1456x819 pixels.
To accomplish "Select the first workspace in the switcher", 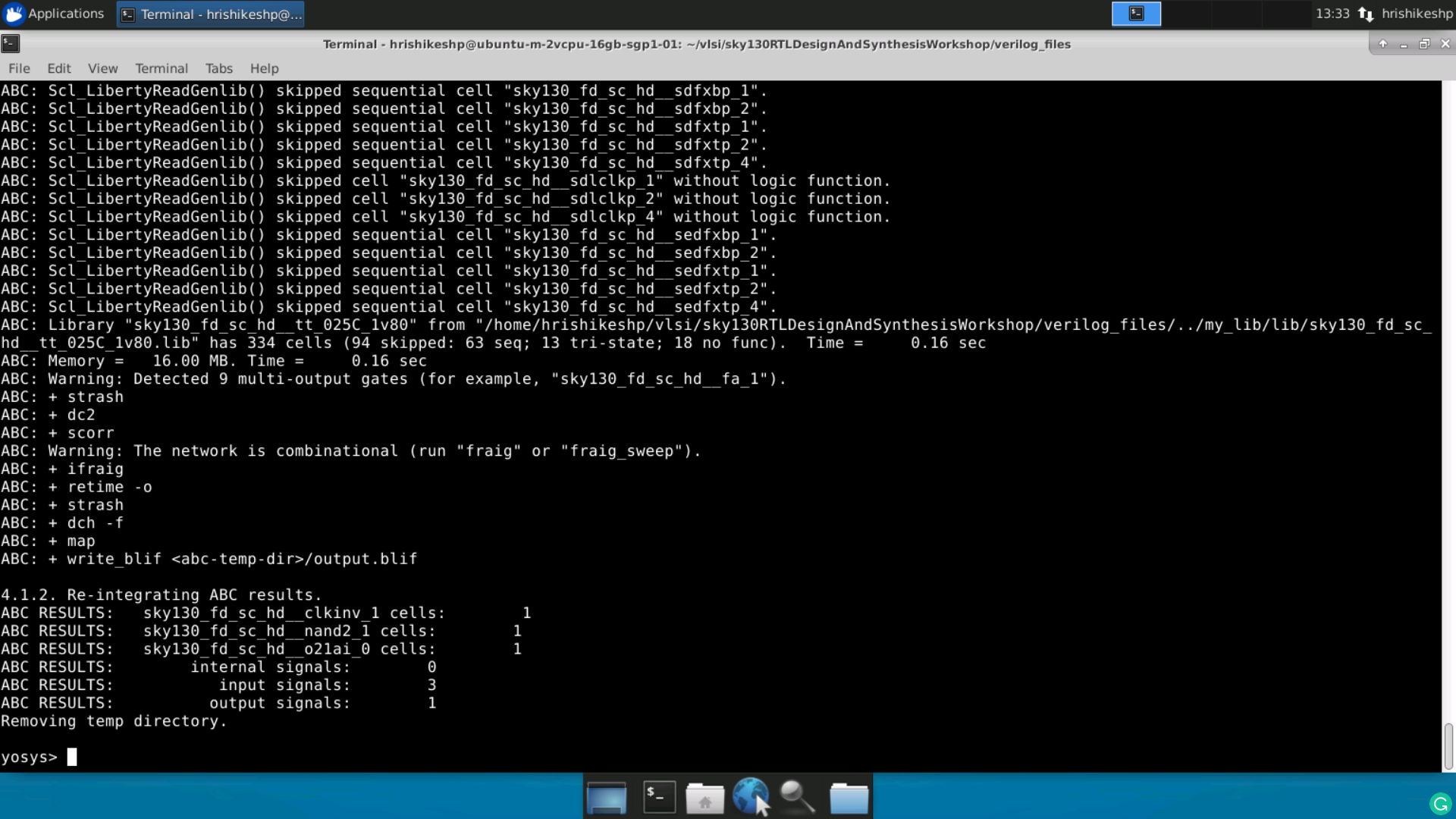I will [1136, 14].
